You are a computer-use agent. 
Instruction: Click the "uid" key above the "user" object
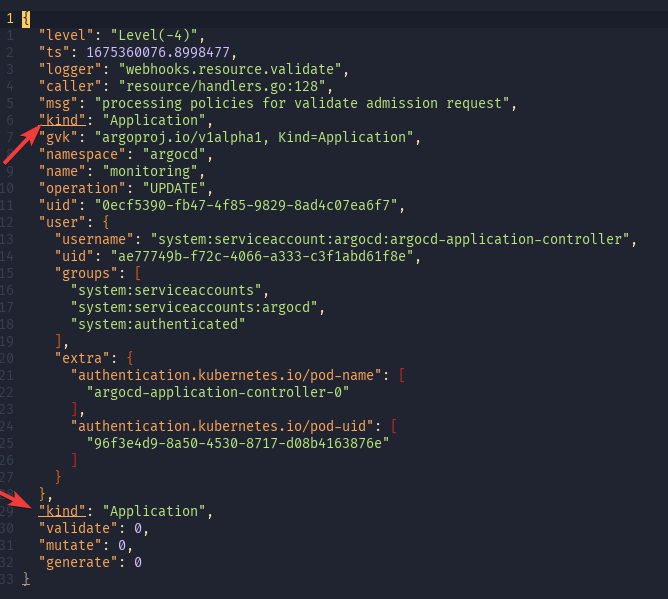coord(58,205)
